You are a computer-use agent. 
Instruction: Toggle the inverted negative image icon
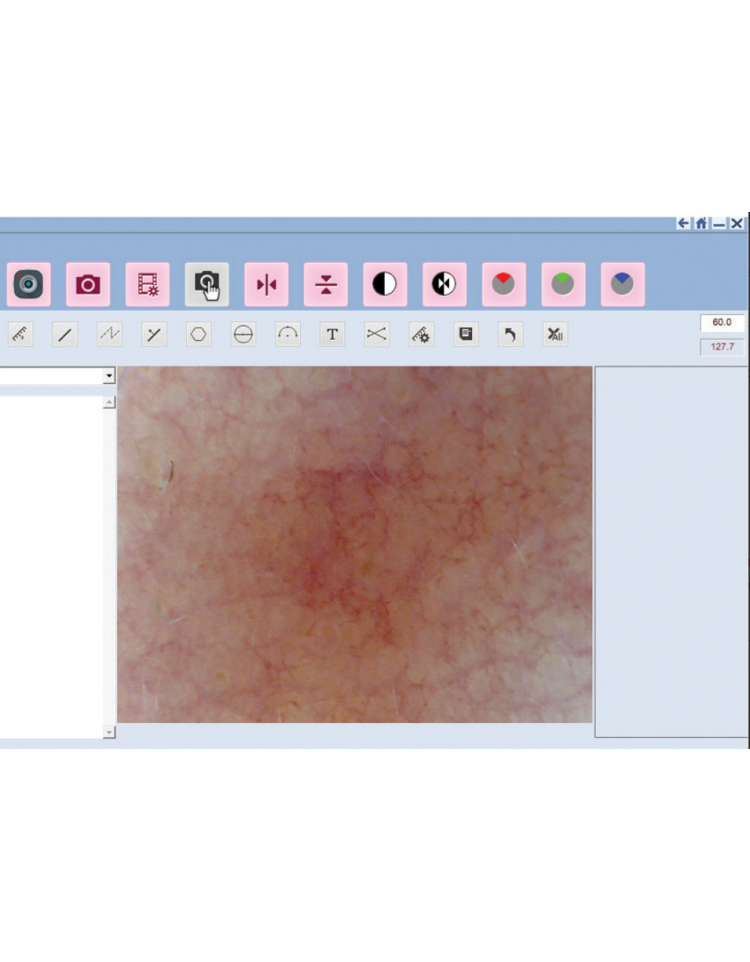[x=444, y=285]
